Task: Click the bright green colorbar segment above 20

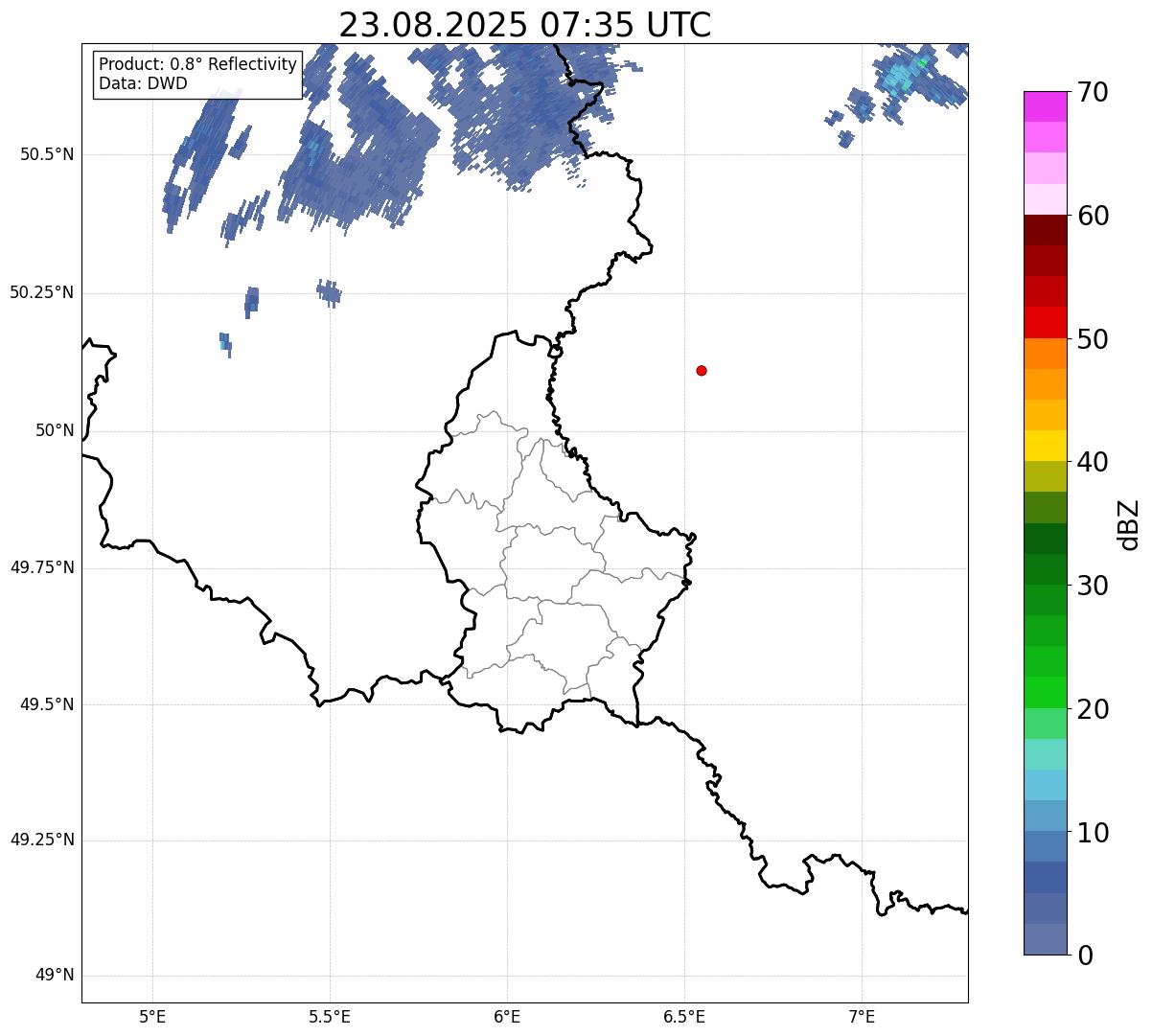Action: [1046, 693]
